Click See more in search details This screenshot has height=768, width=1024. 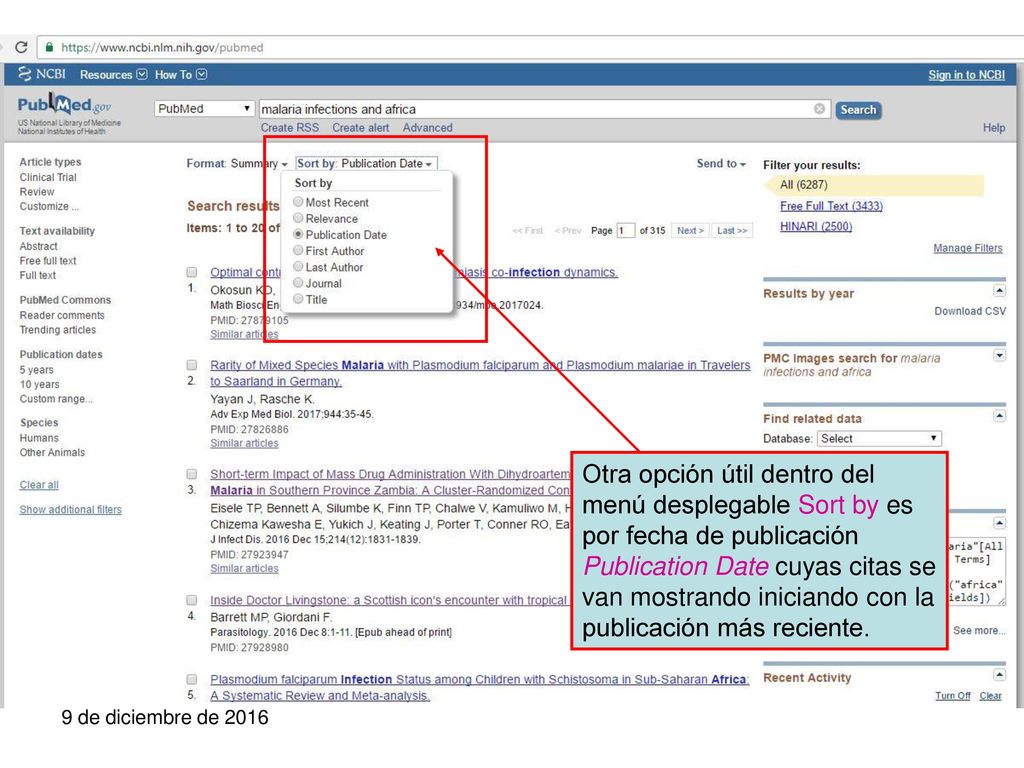point(979,630)
